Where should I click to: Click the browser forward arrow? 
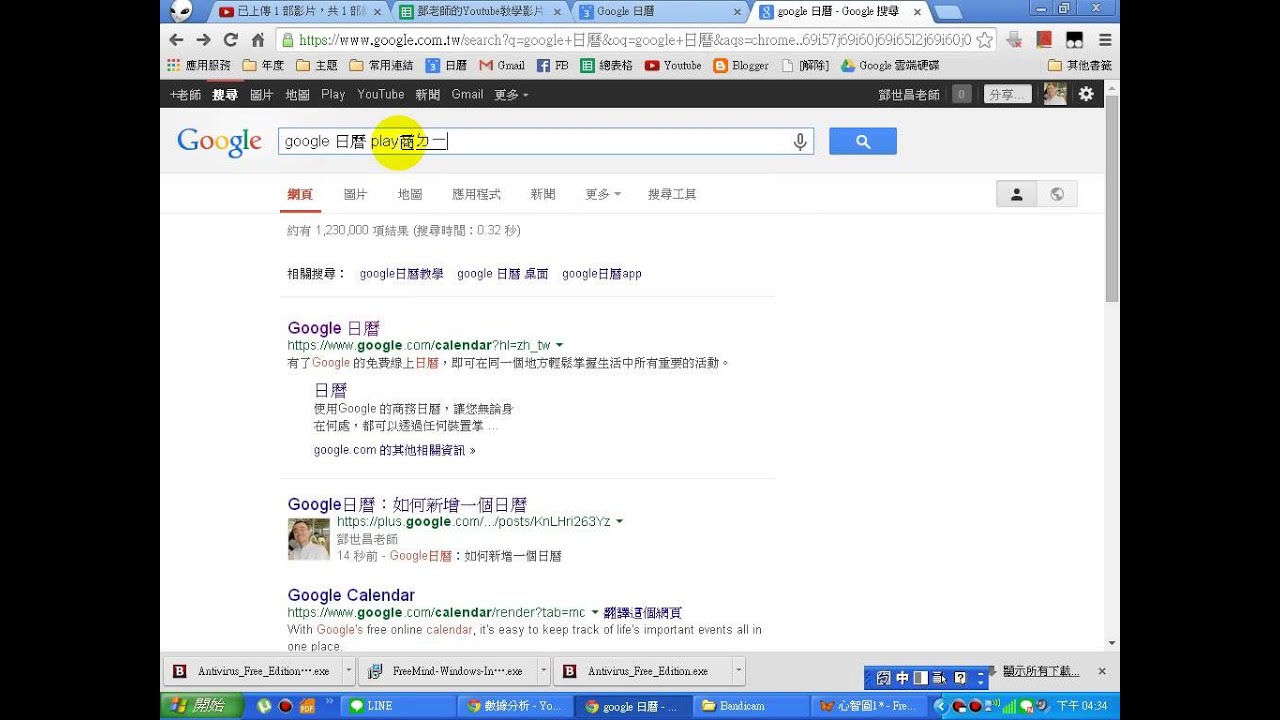pyautogui.click(x=204, y=40)
